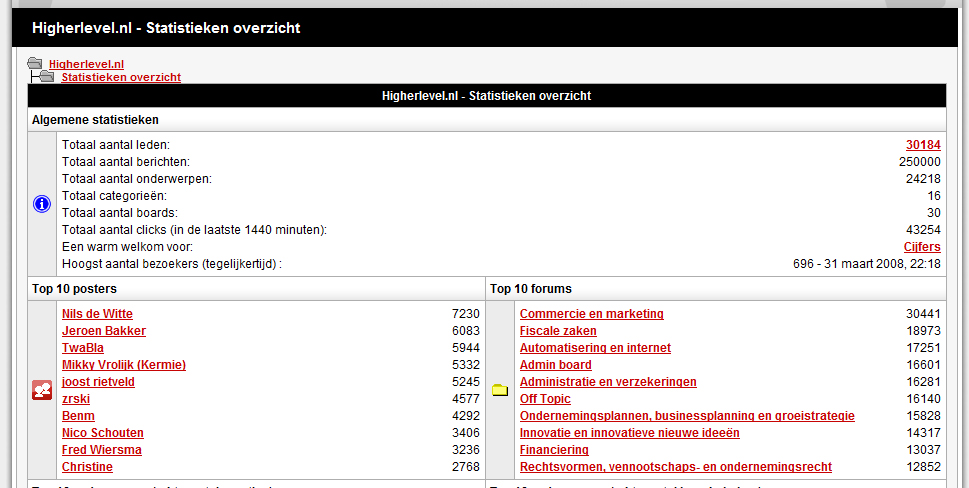Image resolution: width=969 pixels, height=488 pixels.
Task: Open Benm's profile link
Action: coord(78,416)
